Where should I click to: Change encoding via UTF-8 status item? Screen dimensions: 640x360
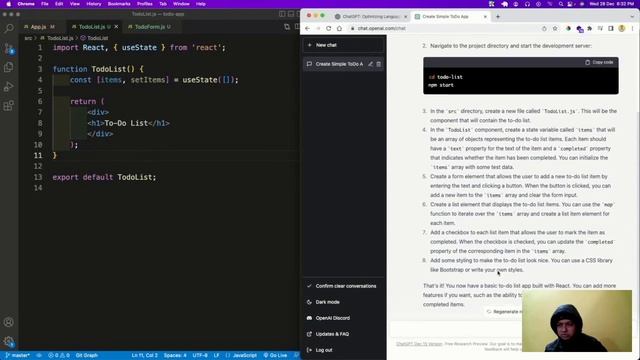[x=200, y=356]
